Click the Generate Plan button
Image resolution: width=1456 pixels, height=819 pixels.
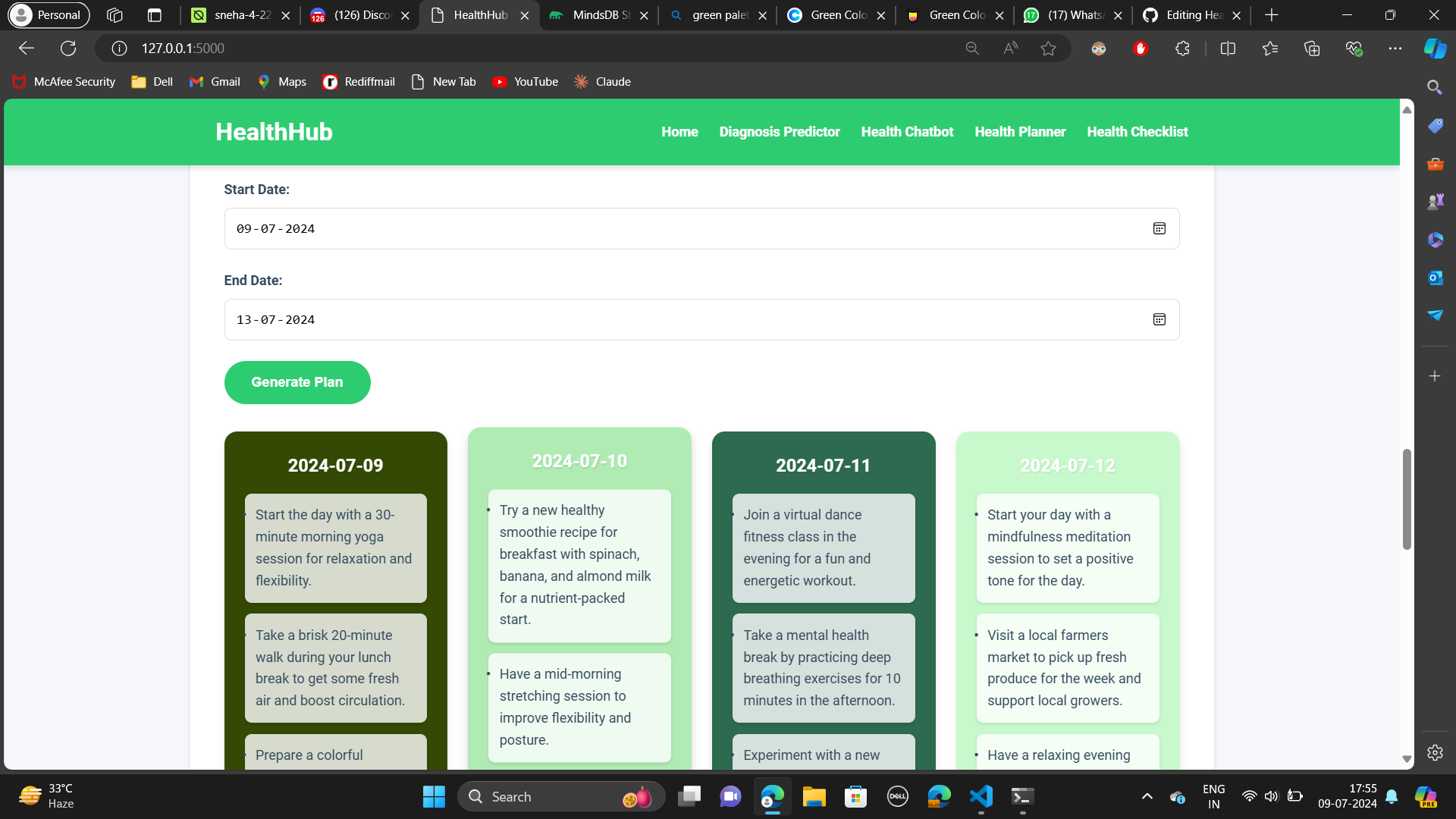[297, 382]
